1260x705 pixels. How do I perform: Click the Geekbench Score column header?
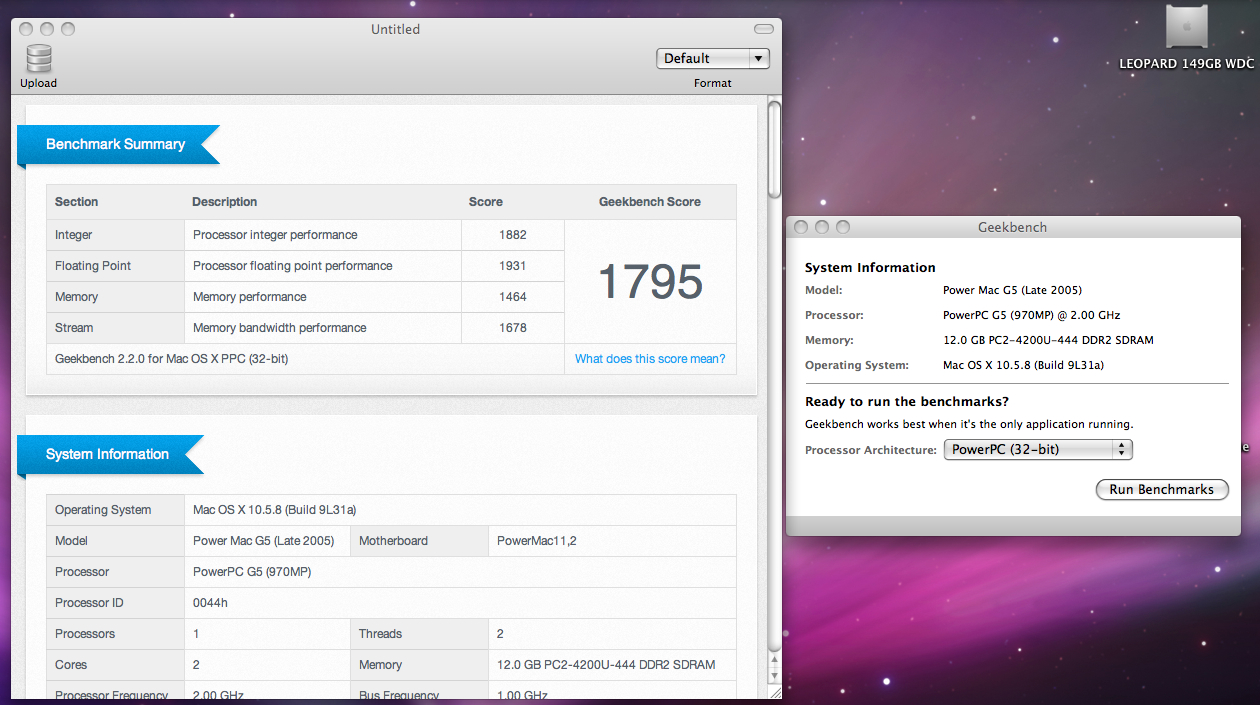[650, 202]
